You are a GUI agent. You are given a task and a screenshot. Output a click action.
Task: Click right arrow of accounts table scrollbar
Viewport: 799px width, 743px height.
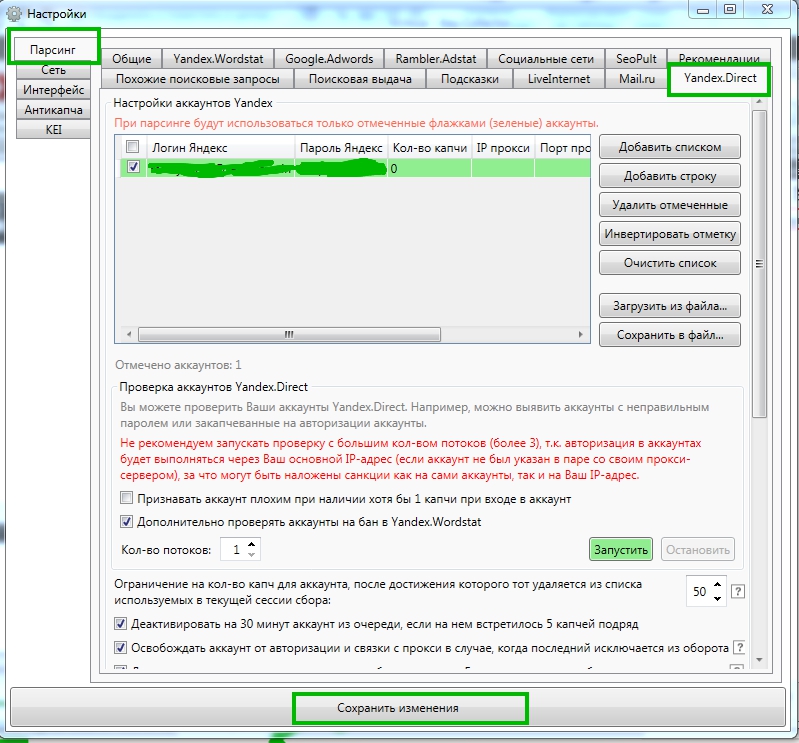(x=580, y=334)
